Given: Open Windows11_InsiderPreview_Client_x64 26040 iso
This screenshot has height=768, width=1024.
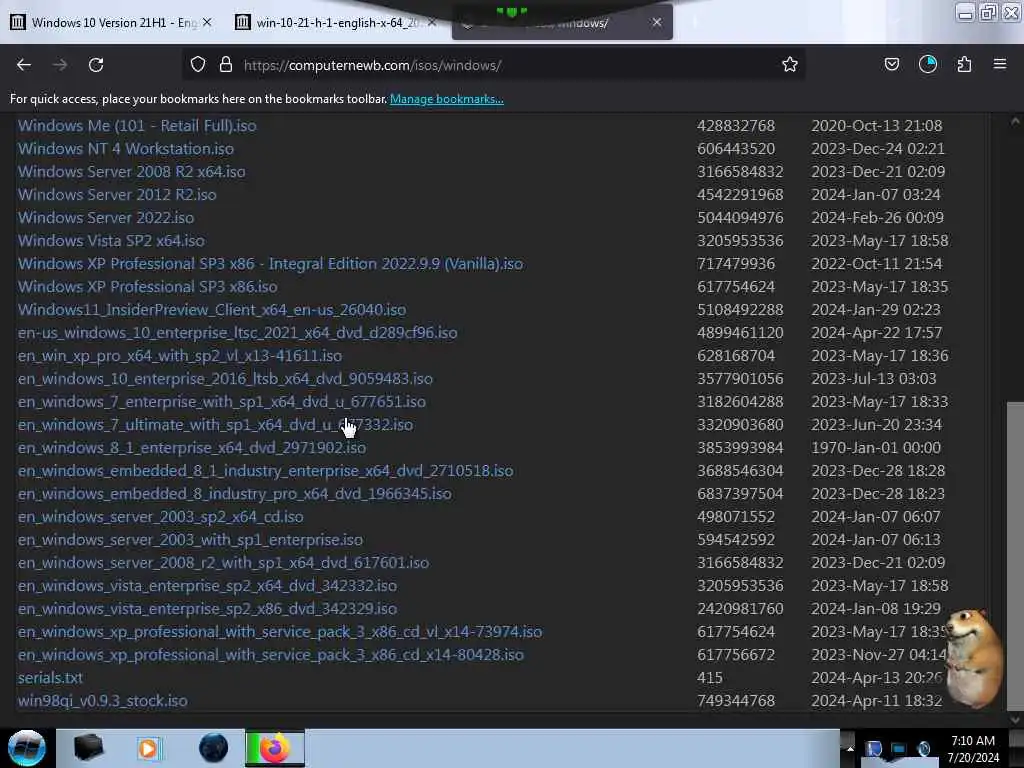Looking at the screenshot, I should tap(212, 310).
